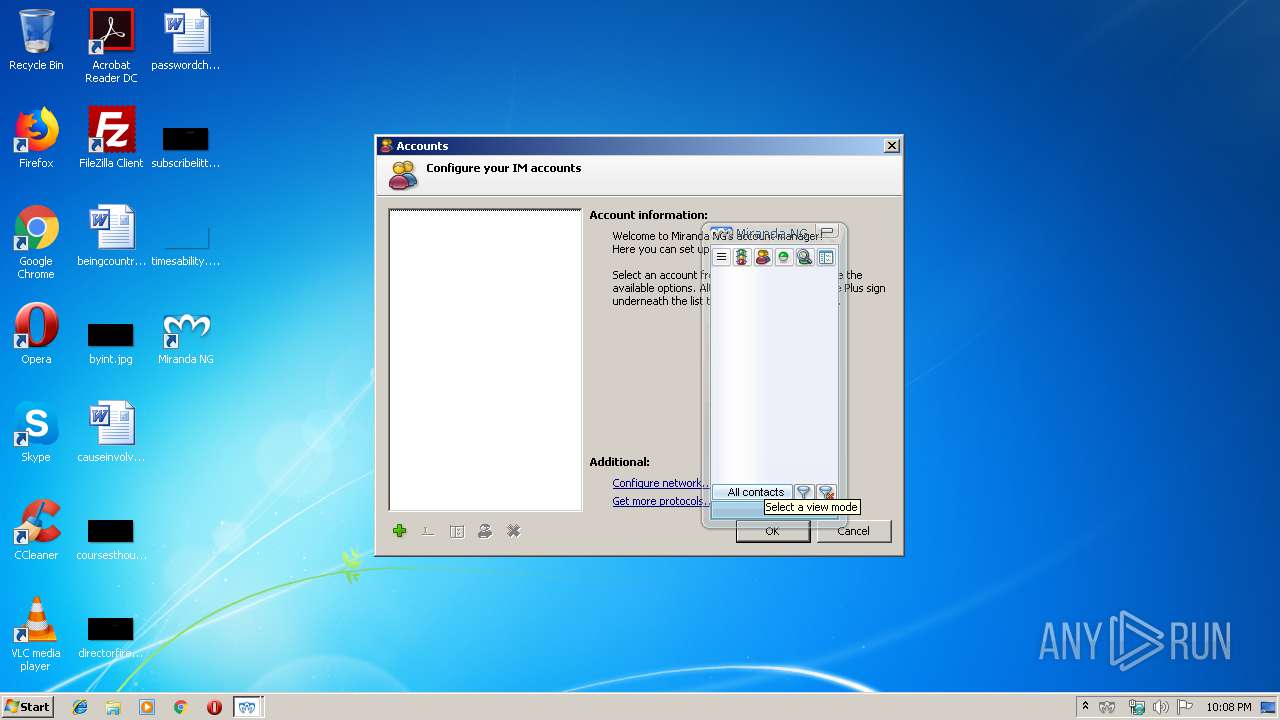The height and width of the screenshot is (720, 1280).
Task: Open the options icon in the Miranda toolbar
Action: click(826, 257)
